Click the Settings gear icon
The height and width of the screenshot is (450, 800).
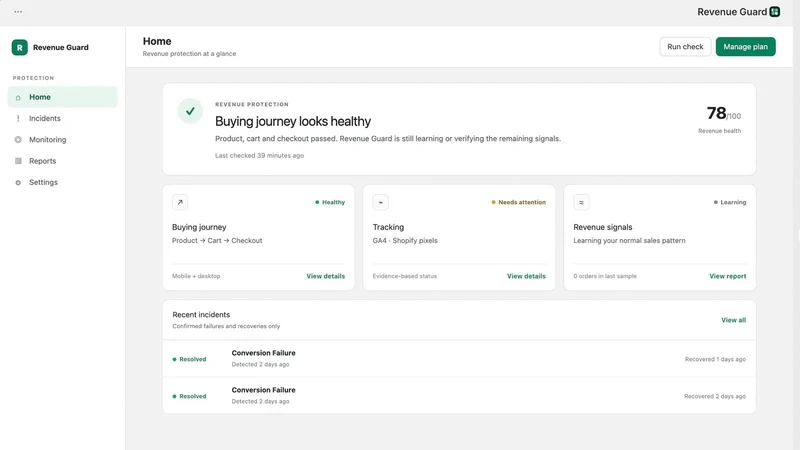tap(18, 183)
